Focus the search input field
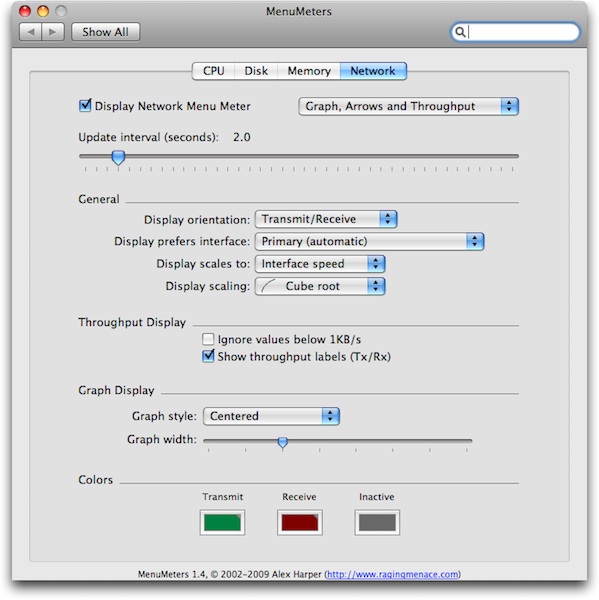The width and height of the screenshot is (599, 600). click(x=515, y=32)
